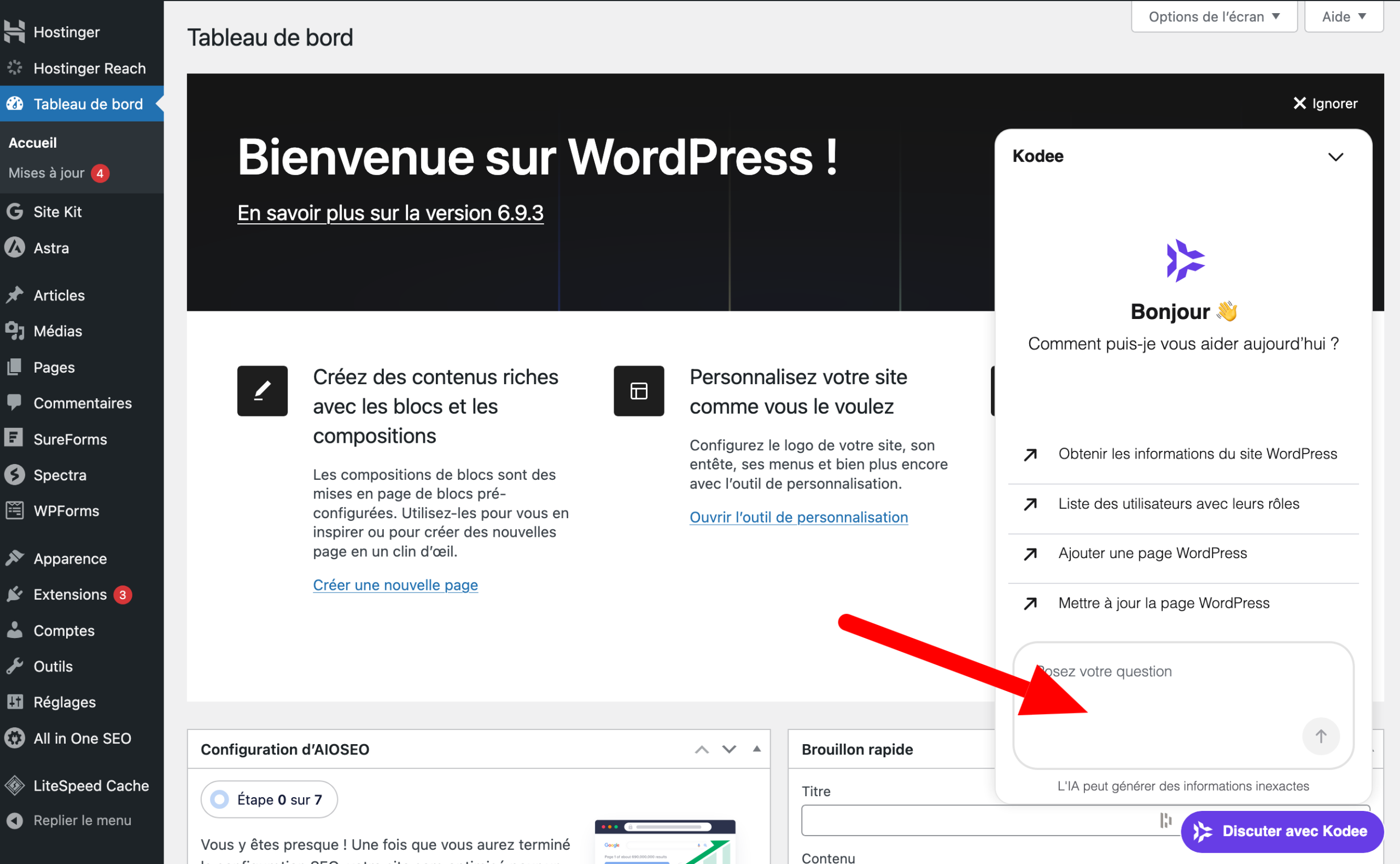
Task: Click the All in One SEO gear icon
Action: 15,738
